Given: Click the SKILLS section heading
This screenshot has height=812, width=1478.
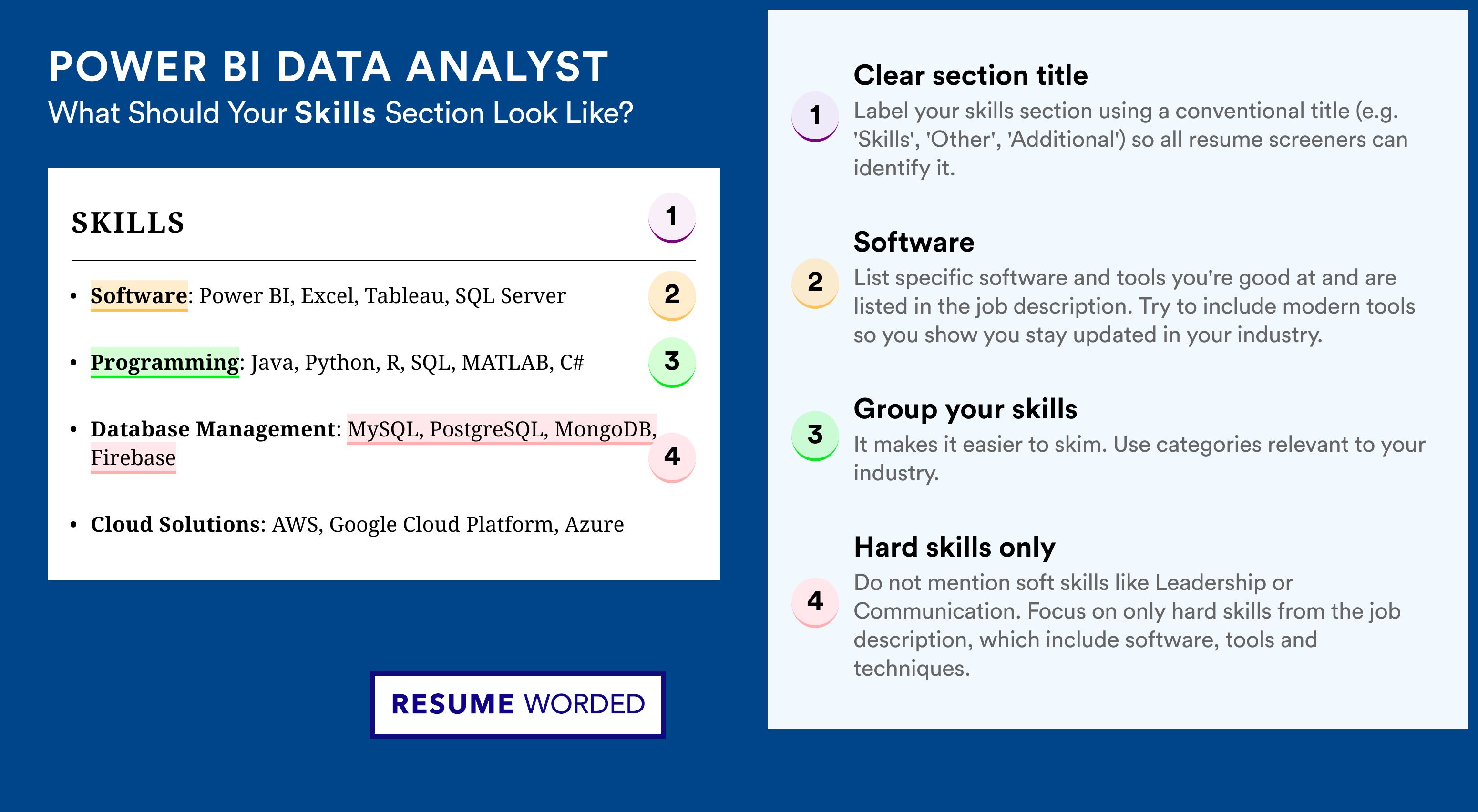Looking at the screenshot, I should pyautogui.click(x=127, y=223).
